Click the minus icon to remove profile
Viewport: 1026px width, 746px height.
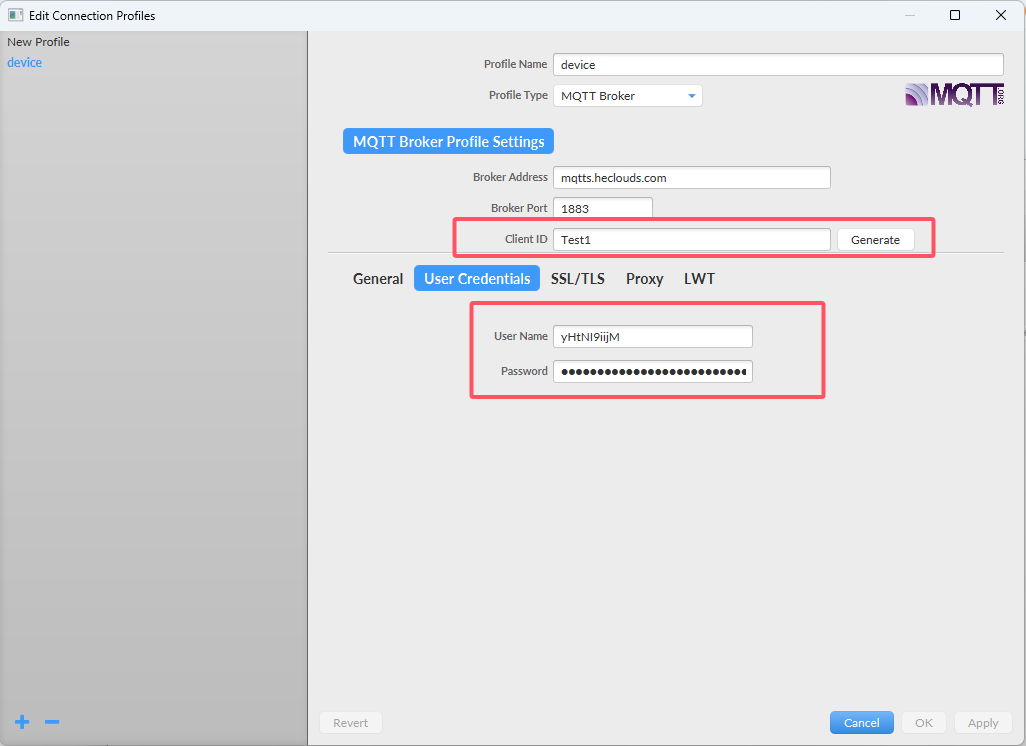[52, 722]
